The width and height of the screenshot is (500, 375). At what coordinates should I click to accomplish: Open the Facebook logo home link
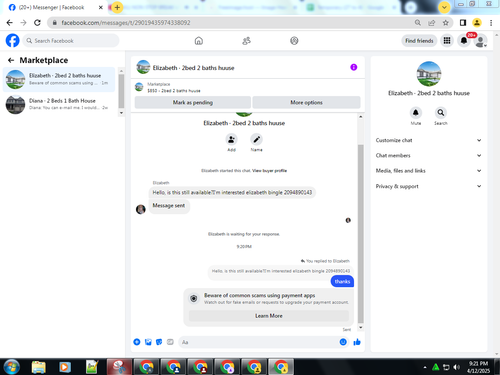tap(13, 41)
